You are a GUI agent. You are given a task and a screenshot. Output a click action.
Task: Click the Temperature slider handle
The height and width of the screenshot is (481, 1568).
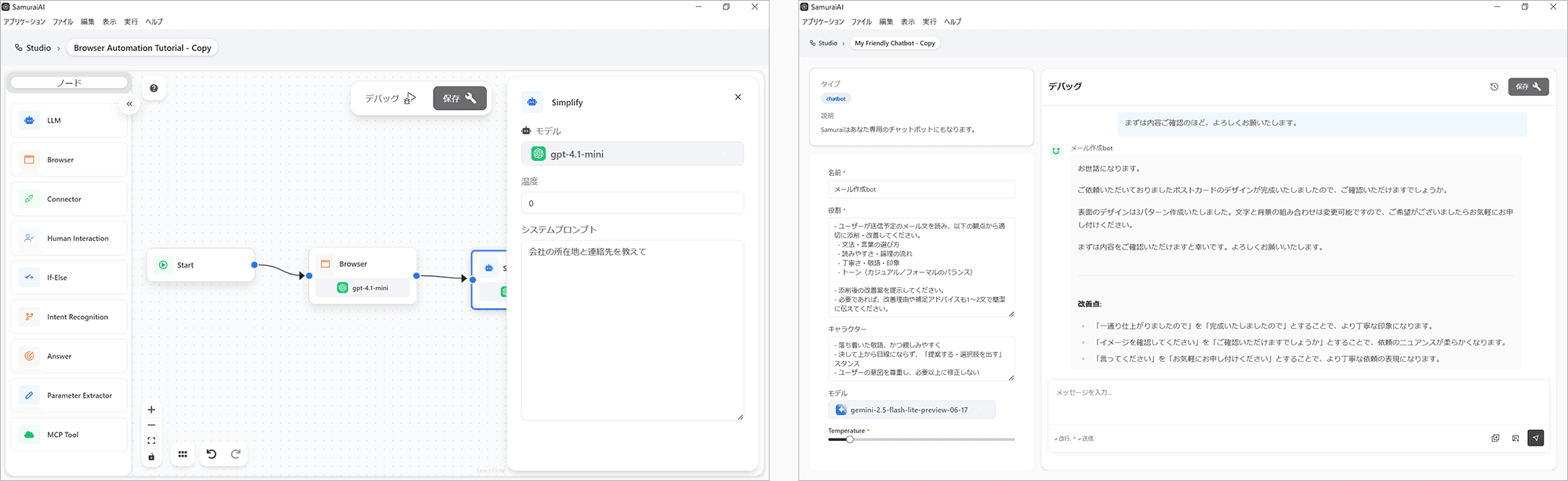tap(849, 439)
